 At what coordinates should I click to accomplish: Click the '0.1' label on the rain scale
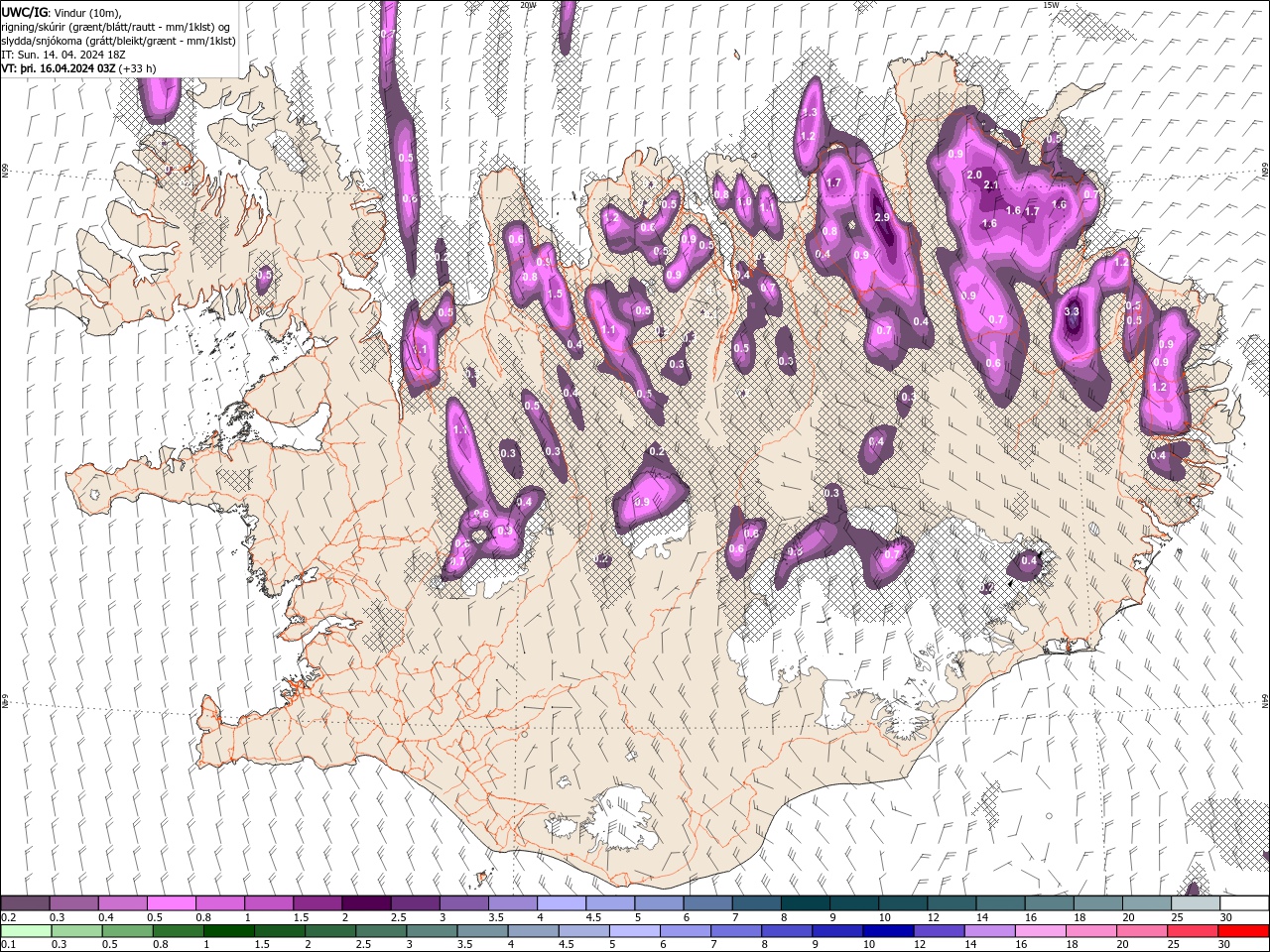pyautogui.click(x=8, y=944)
